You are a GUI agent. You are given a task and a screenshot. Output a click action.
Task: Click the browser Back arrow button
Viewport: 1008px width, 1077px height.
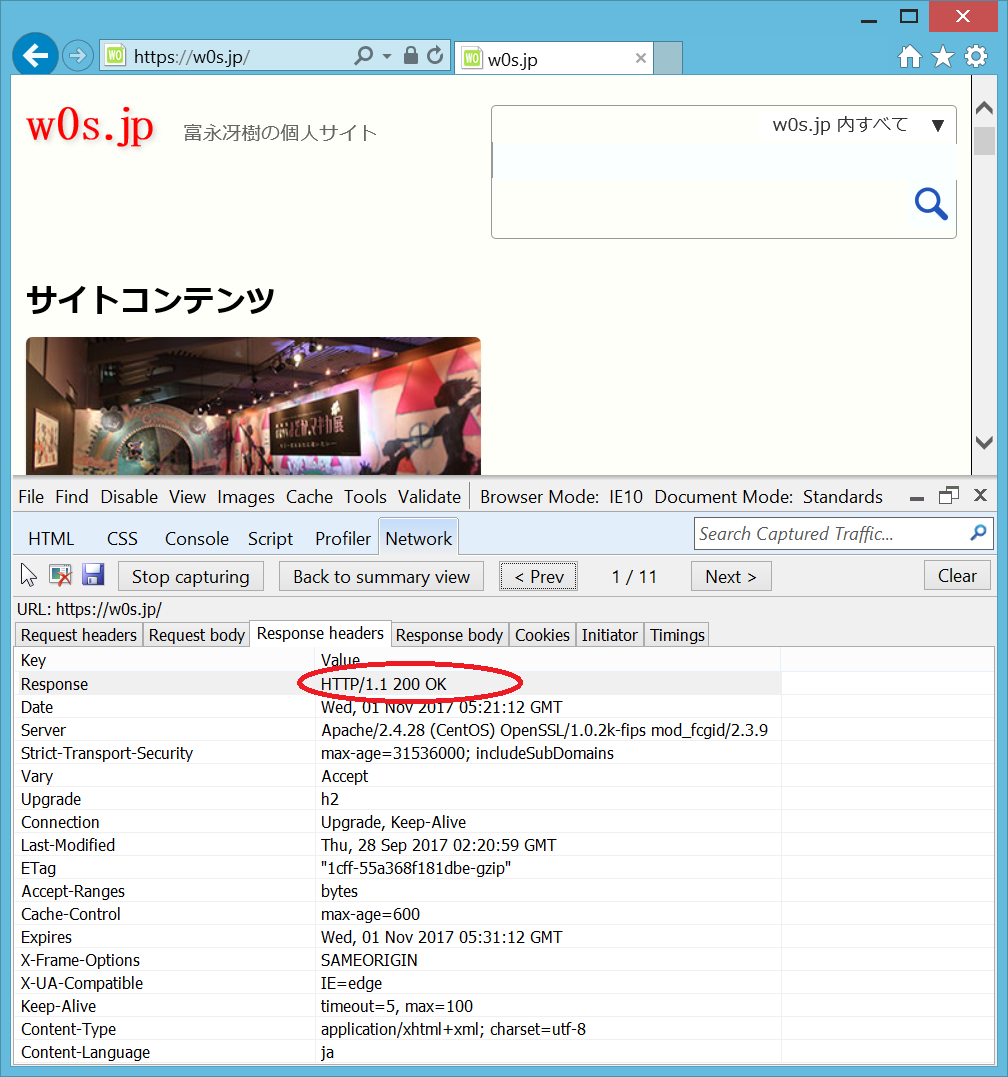[35, 56]
